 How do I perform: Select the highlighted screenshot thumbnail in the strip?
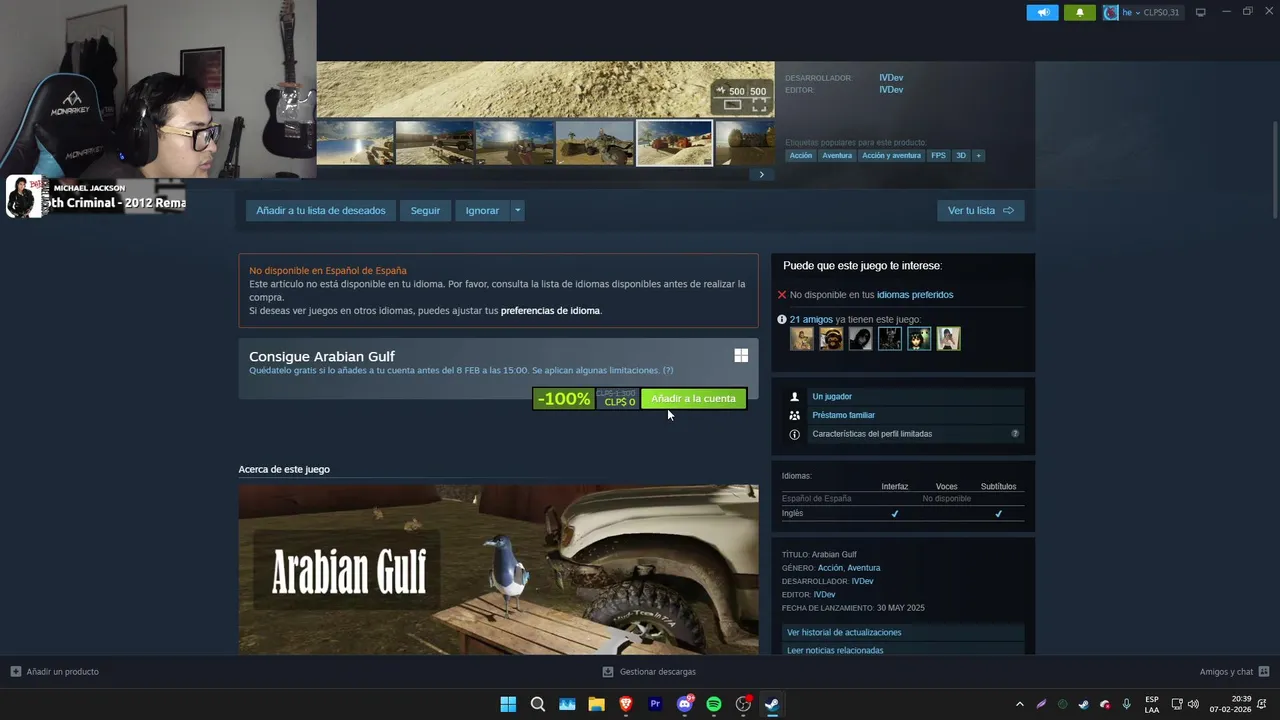tap(675, 143)
